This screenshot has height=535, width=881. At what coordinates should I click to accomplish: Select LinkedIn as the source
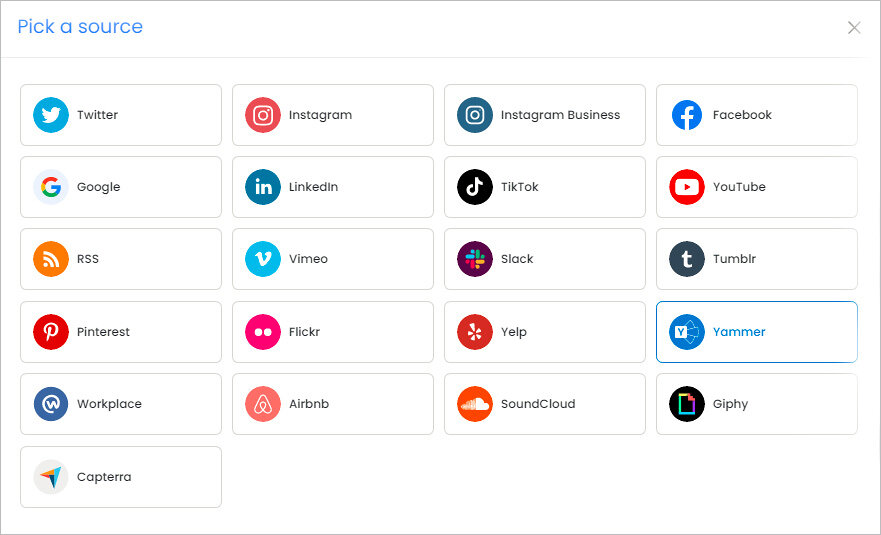(333, 187)
